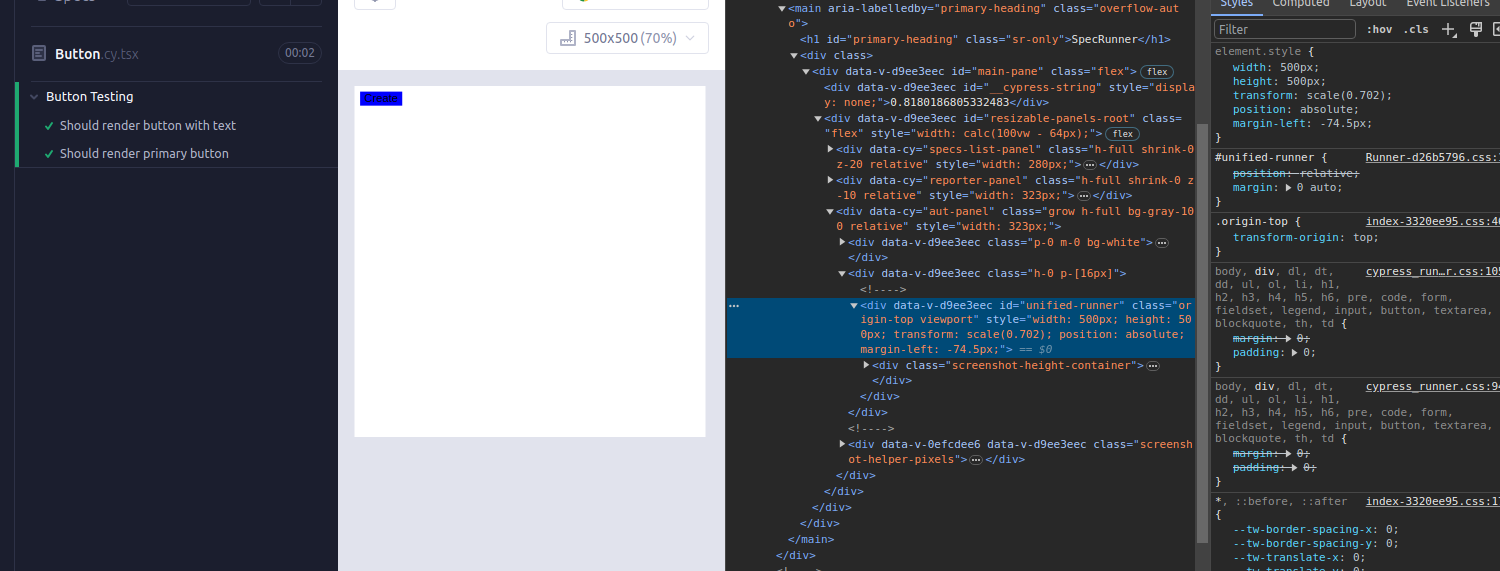Select test 'Should render button with text'
1500x571 pixels.
click(x=148, y=126)
